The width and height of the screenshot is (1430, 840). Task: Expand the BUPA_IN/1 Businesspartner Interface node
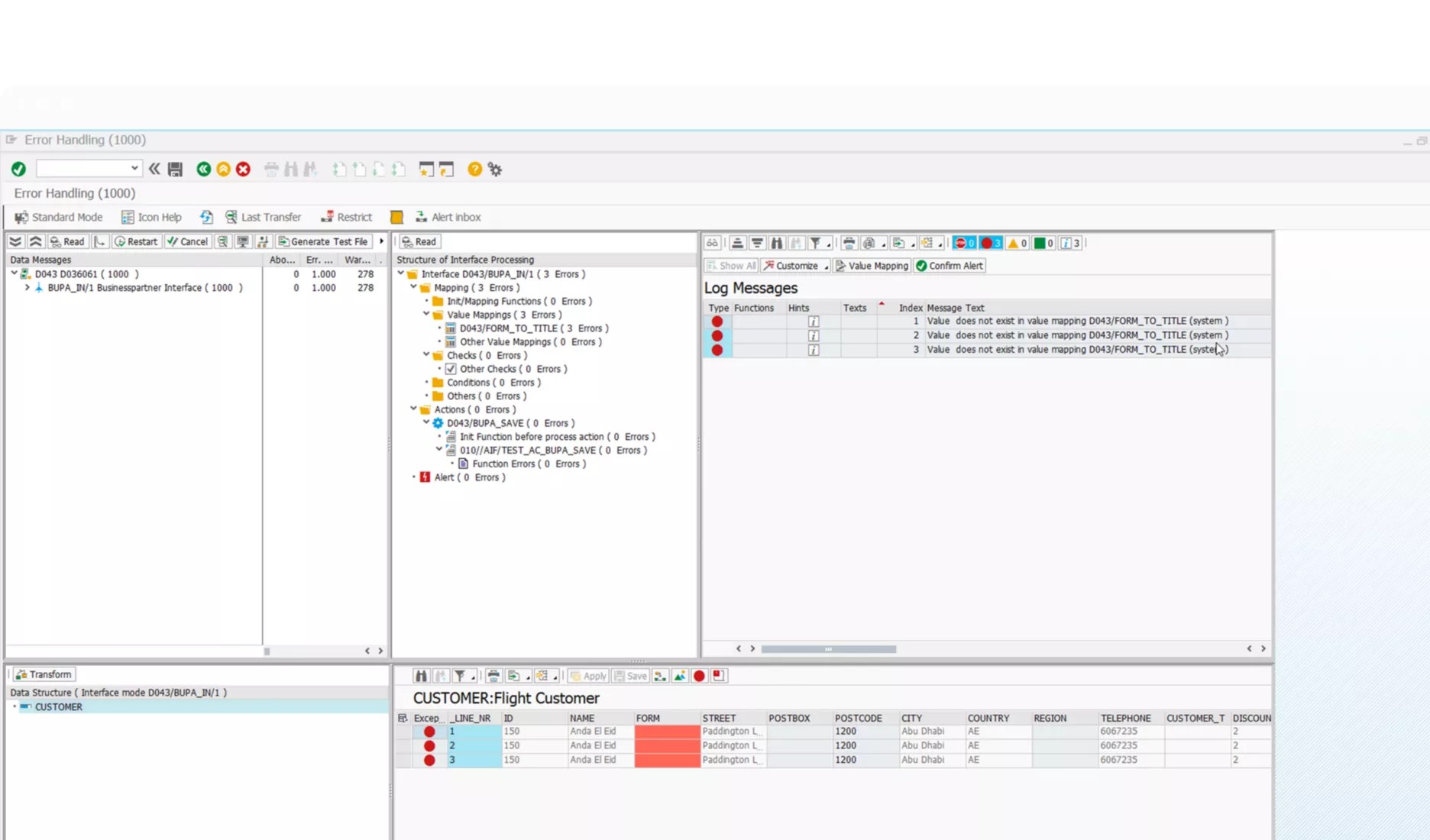[27, 288]
